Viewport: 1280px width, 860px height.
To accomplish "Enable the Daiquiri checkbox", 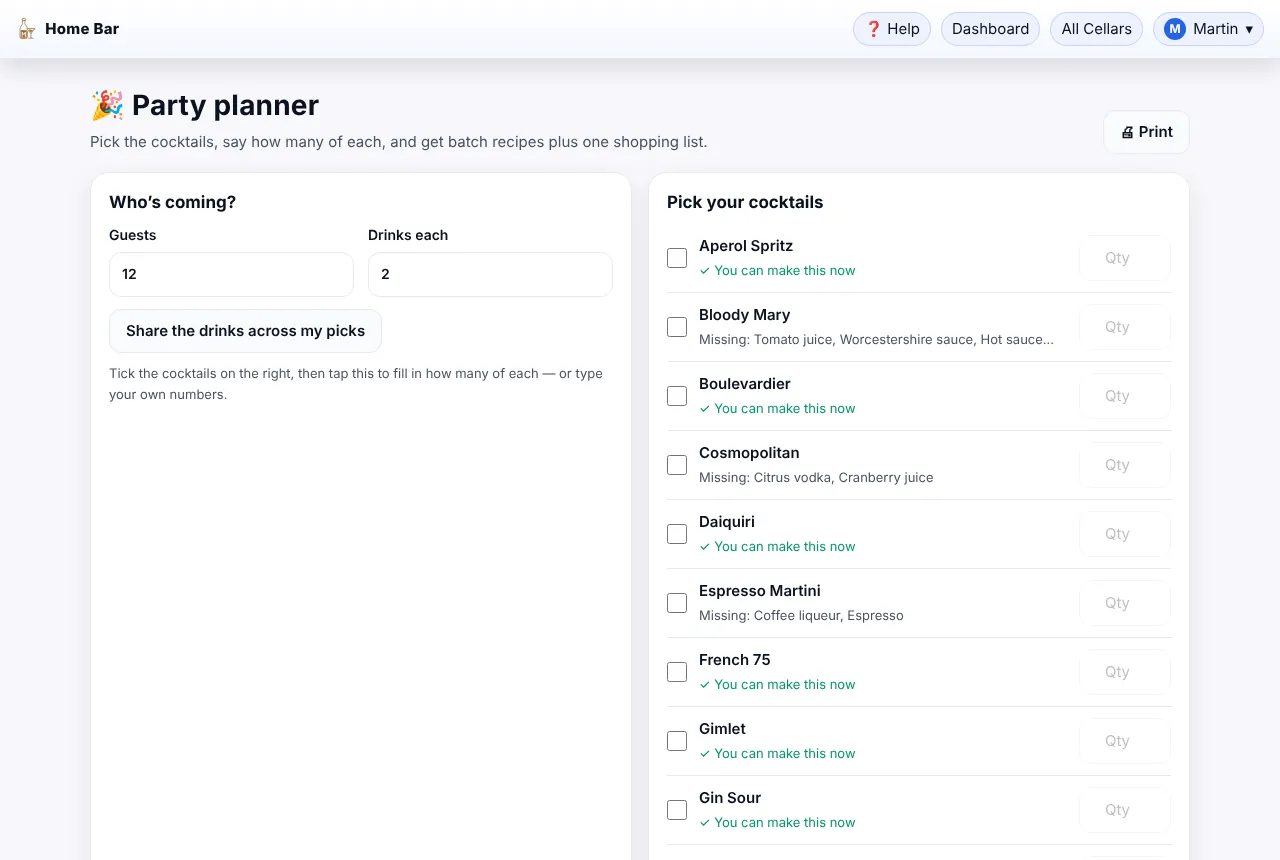I will [677, 534].
